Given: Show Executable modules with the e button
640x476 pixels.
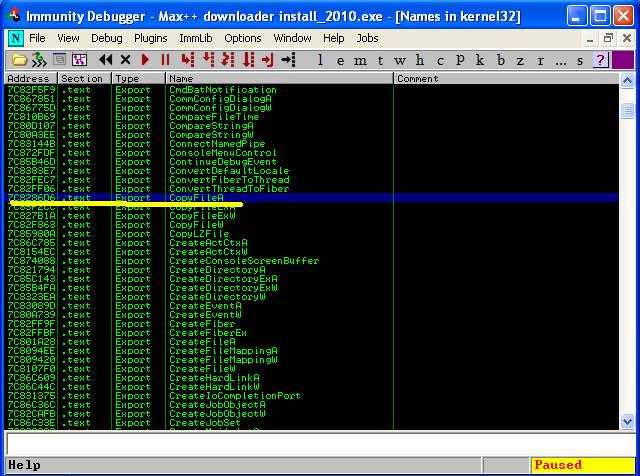Looking at the screenshot, I should point(340,60).
